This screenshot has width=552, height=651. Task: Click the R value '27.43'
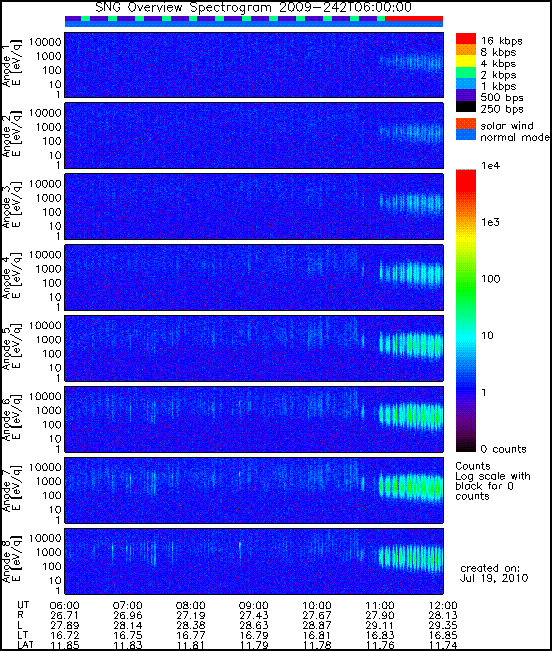point(254,615)
